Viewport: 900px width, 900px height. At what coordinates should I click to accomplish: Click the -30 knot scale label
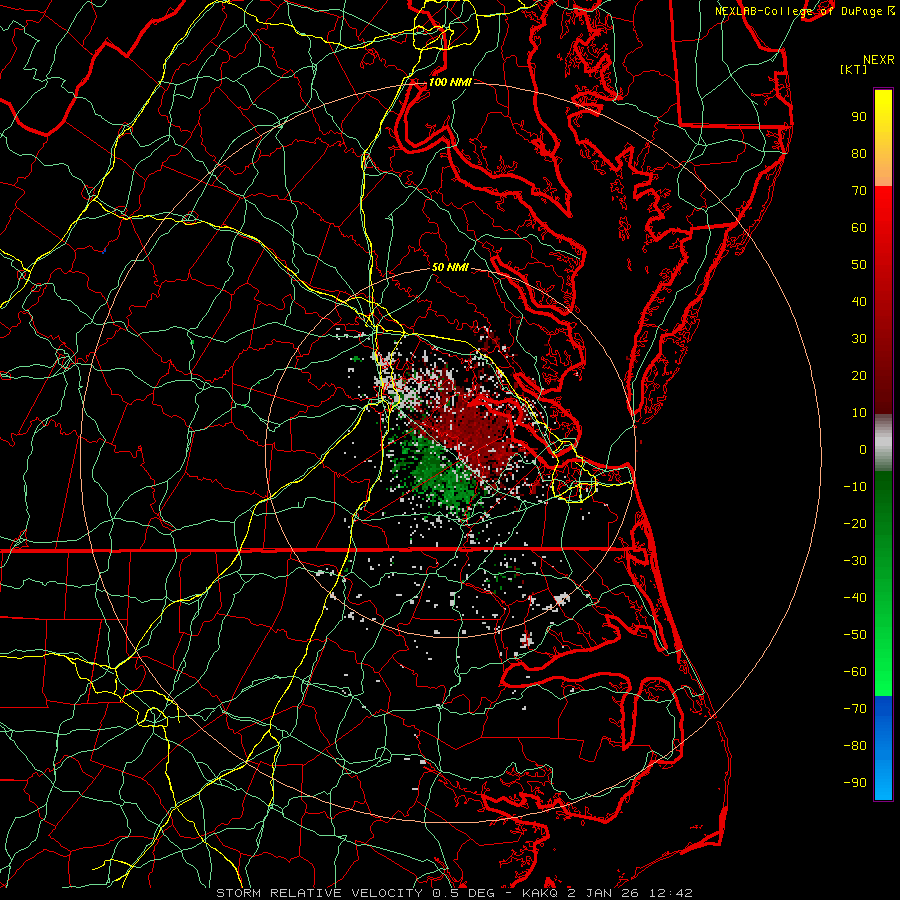coord(855,561)
